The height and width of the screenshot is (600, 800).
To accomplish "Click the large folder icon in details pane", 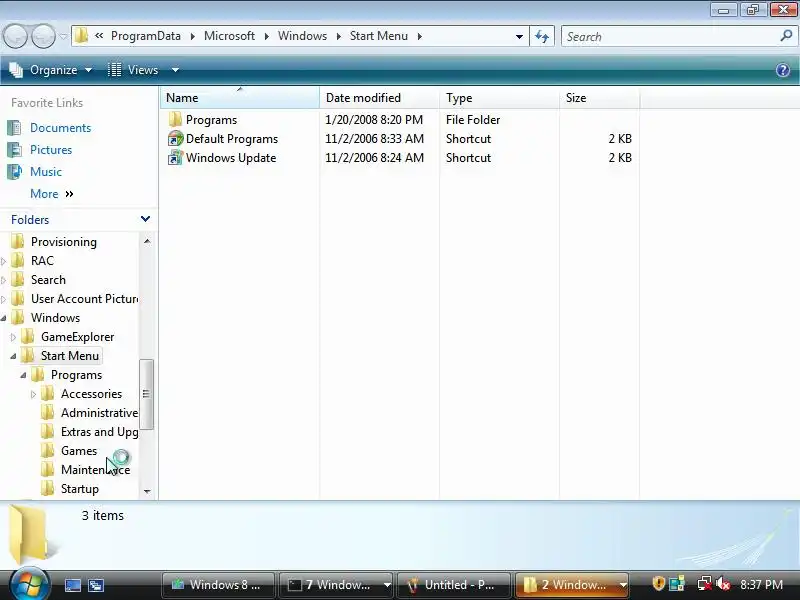I will [x=32, y=535].
